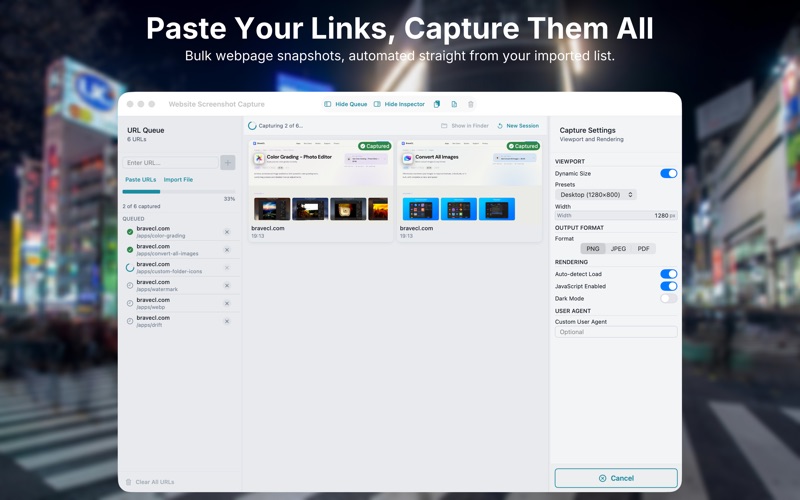Image resolution: width=800 pixels, height=500 pixels.
Task: Click the Capturing 2 of 6 spinner
Action: click(x=252, y=126)
